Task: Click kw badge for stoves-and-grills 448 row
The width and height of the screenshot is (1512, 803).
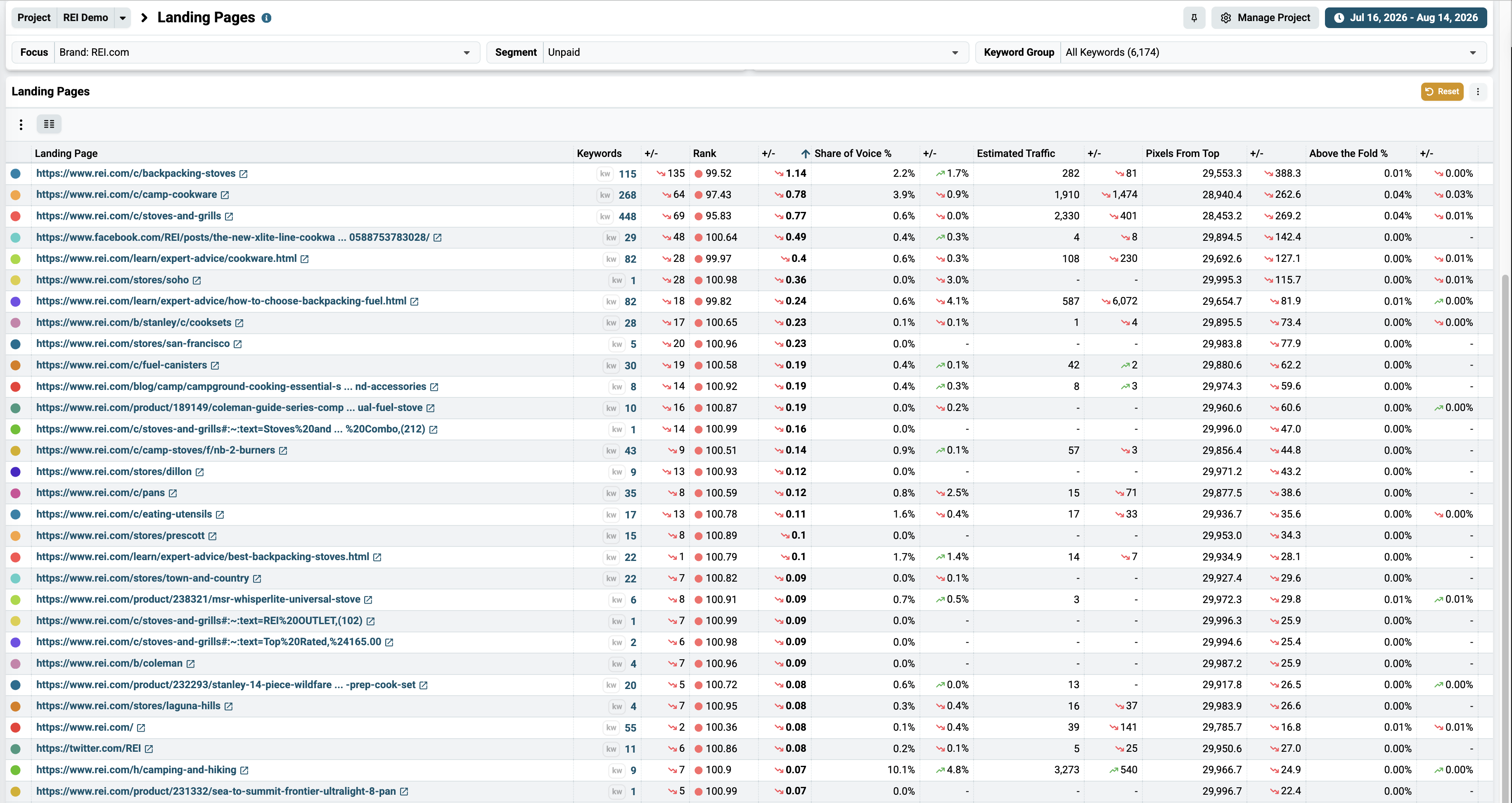Action: [x=605, y=216]
